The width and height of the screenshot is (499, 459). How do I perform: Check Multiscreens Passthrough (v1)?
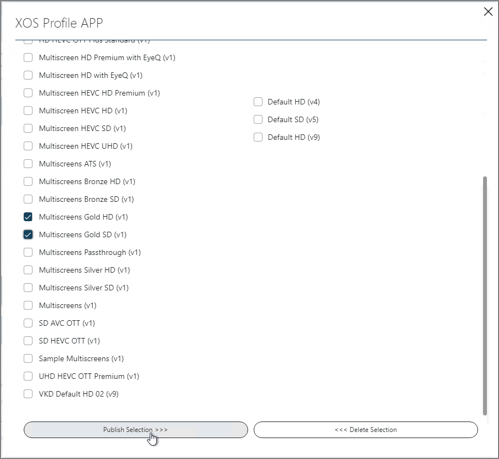(x=28, y=252)
